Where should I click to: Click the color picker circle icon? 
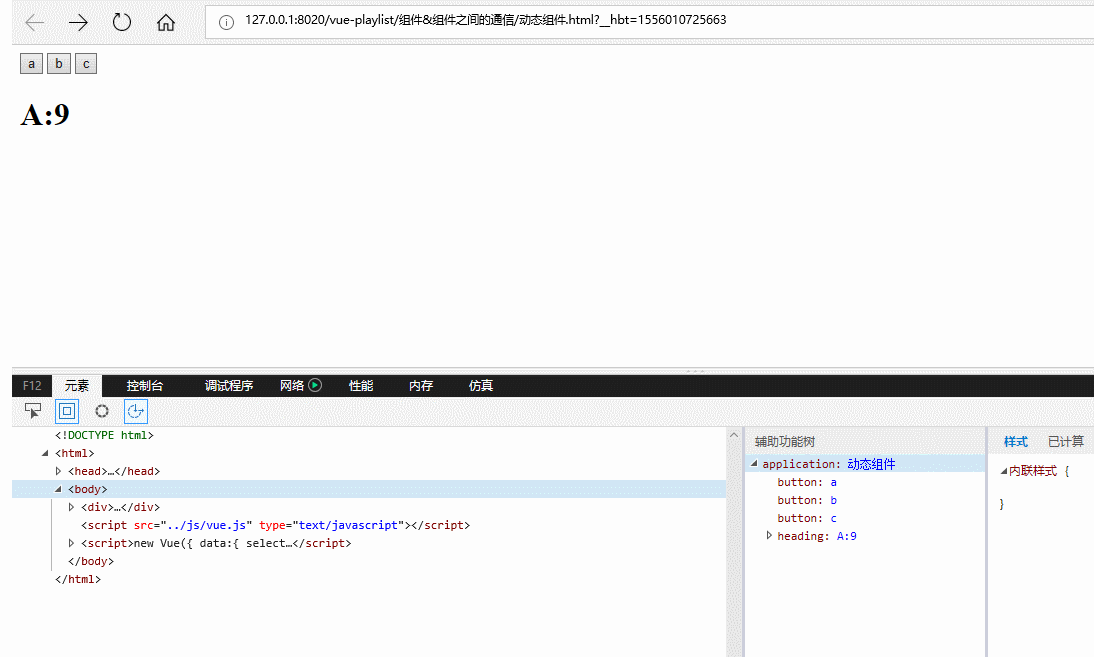(x=102, y=411)
